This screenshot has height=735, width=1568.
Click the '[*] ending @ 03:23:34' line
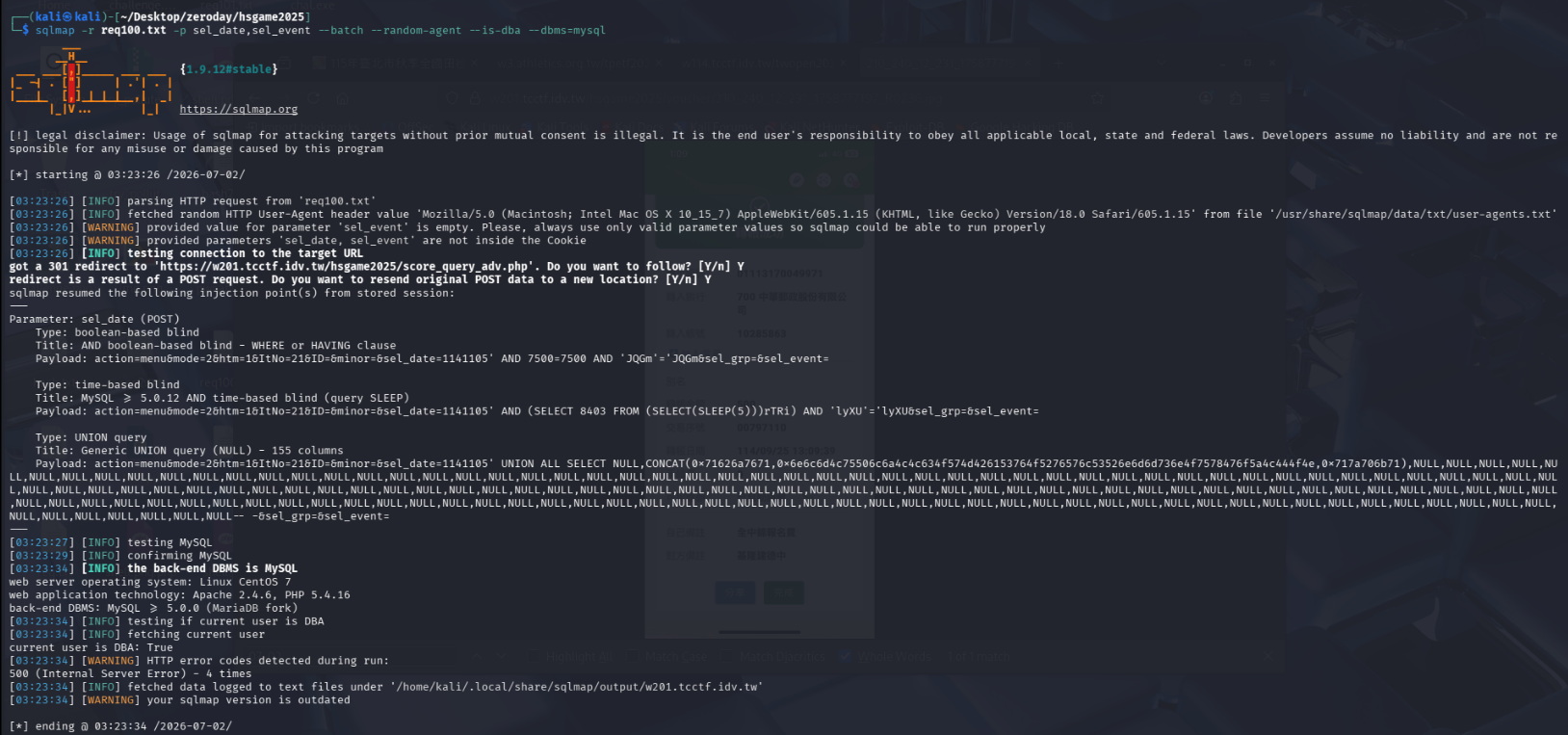(x=120, y=726)
